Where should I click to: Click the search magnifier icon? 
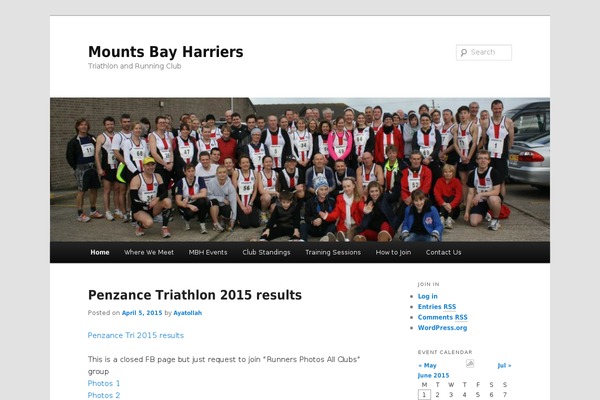coord(463,53)
